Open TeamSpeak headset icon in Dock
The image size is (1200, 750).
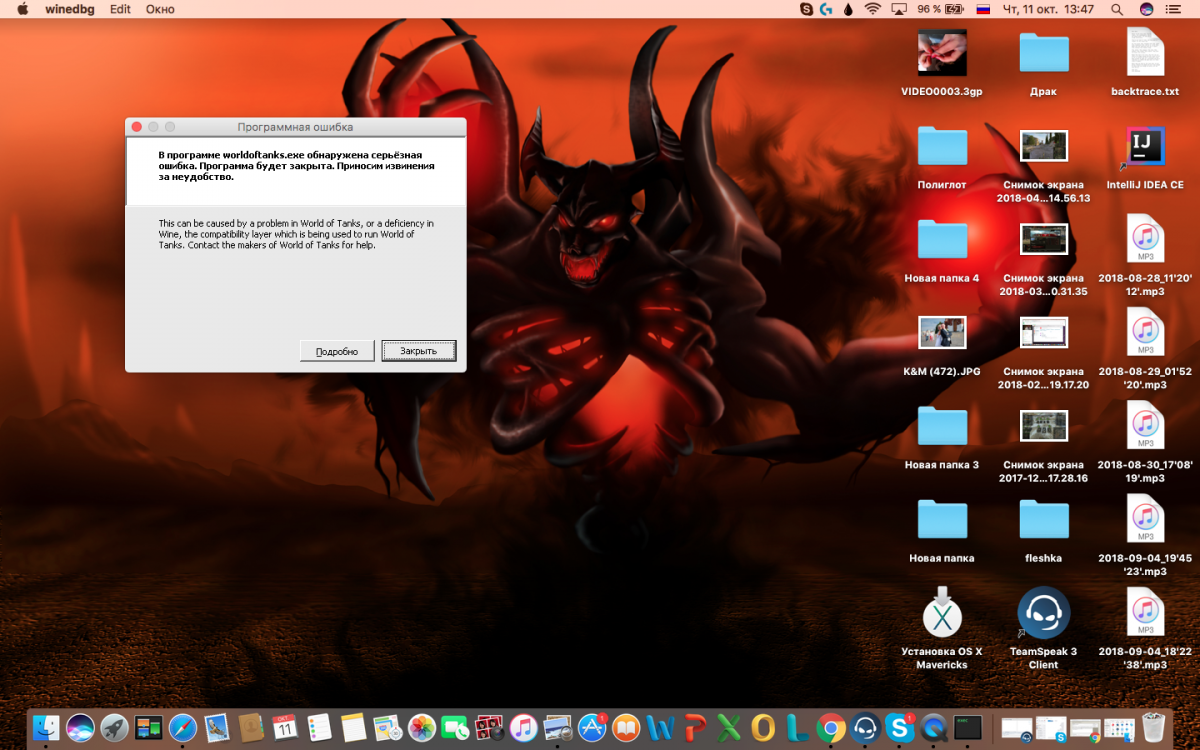tap(865, 727)
